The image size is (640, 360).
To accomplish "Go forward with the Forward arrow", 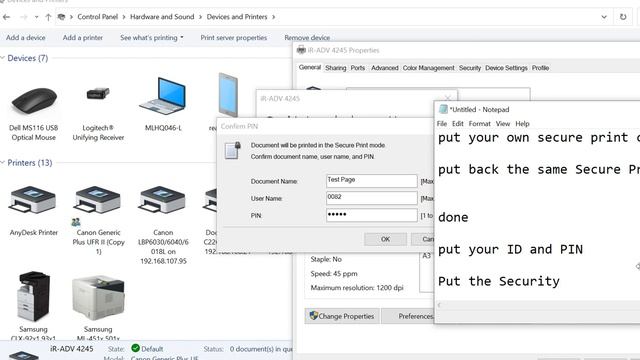I will click(x=24, y=17).
